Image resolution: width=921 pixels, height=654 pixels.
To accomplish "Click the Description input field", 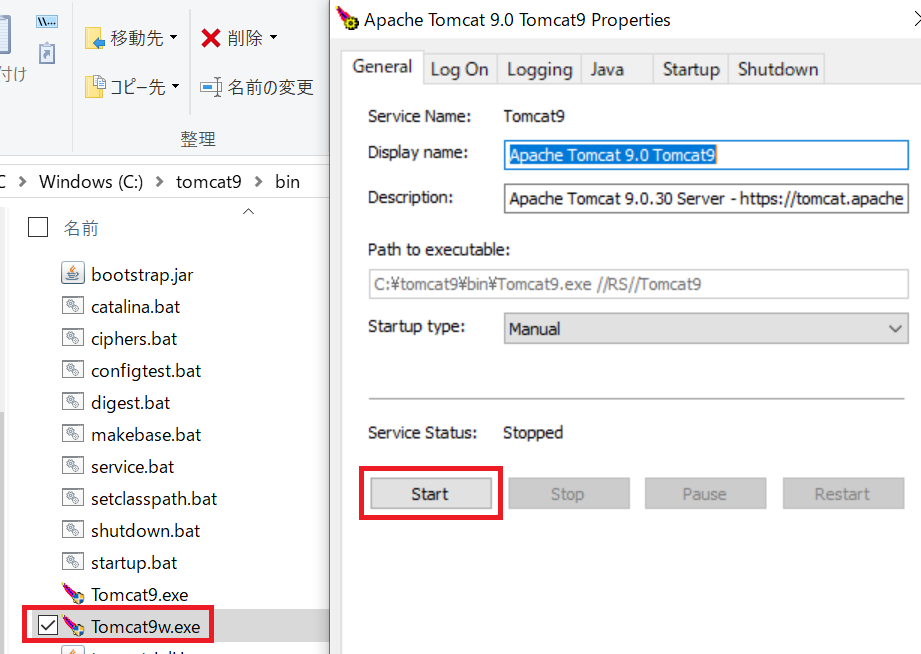I will [706, 198].
